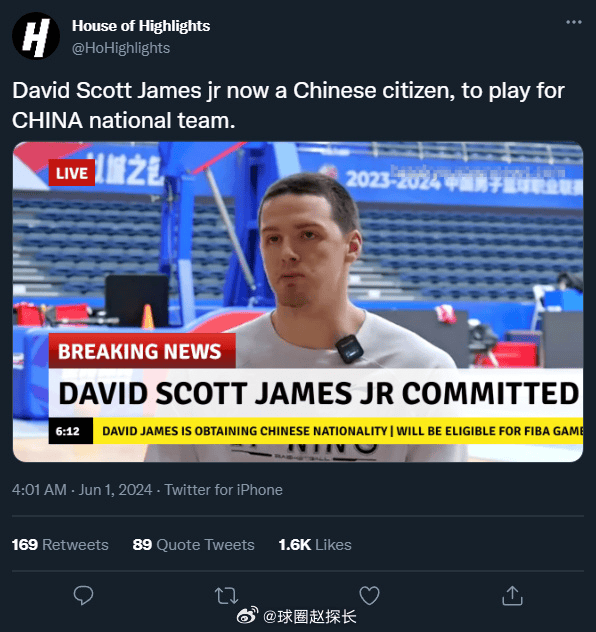
Task: Click the reply speech bubble icon
Action: pyautogui.click(x=83, y=595)
